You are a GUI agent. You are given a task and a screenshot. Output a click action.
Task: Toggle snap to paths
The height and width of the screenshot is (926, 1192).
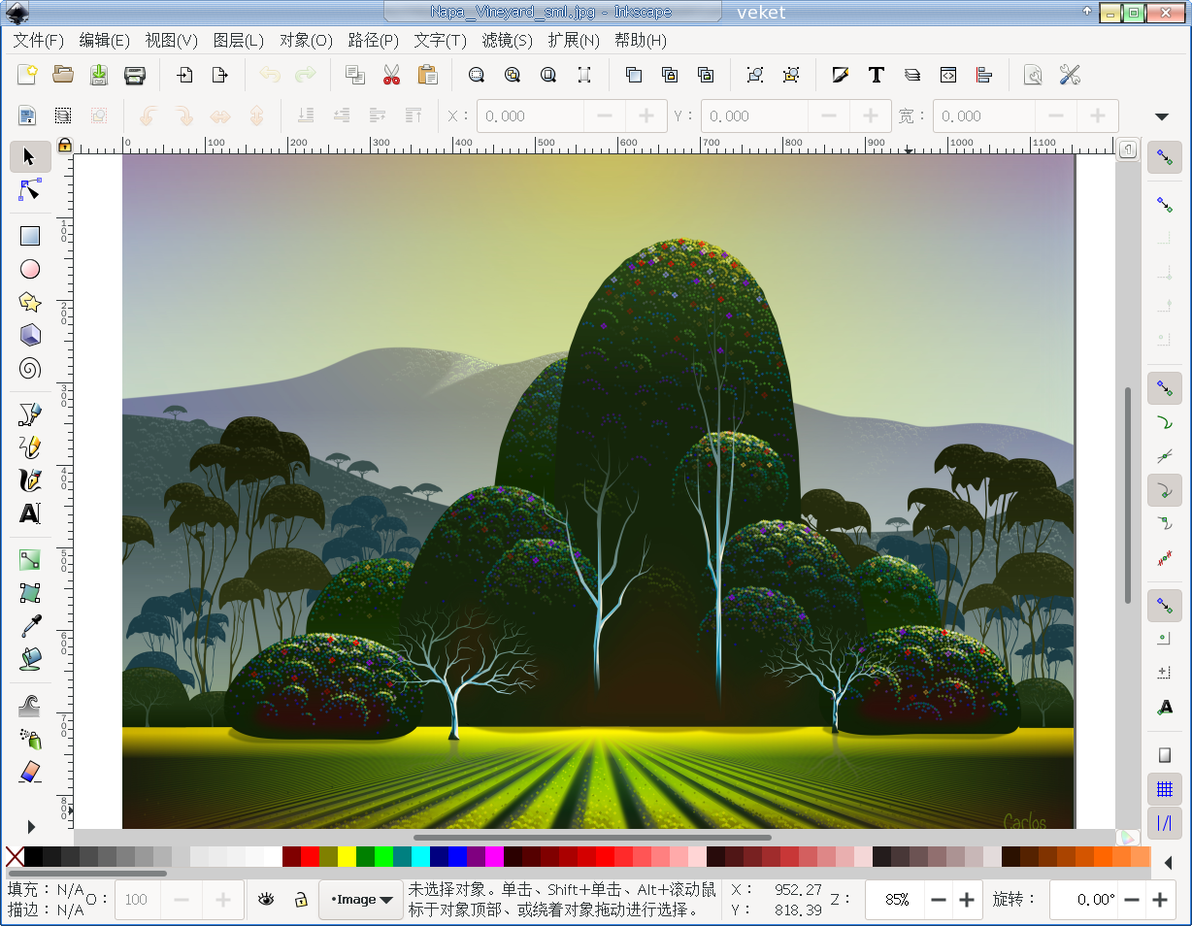(x=1165, y=423)
